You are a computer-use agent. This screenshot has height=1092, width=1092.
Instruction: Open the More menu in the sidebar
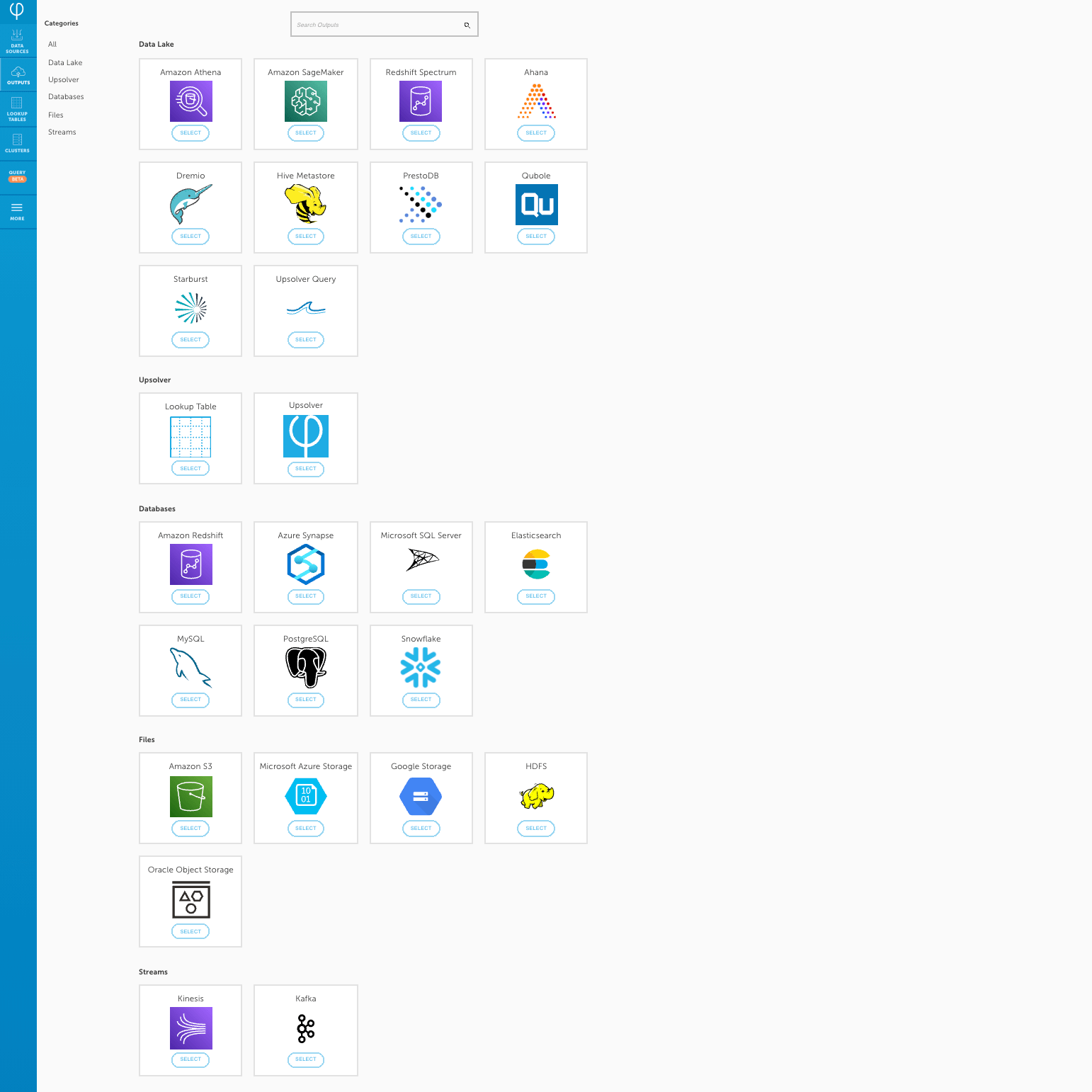point(18,212)
